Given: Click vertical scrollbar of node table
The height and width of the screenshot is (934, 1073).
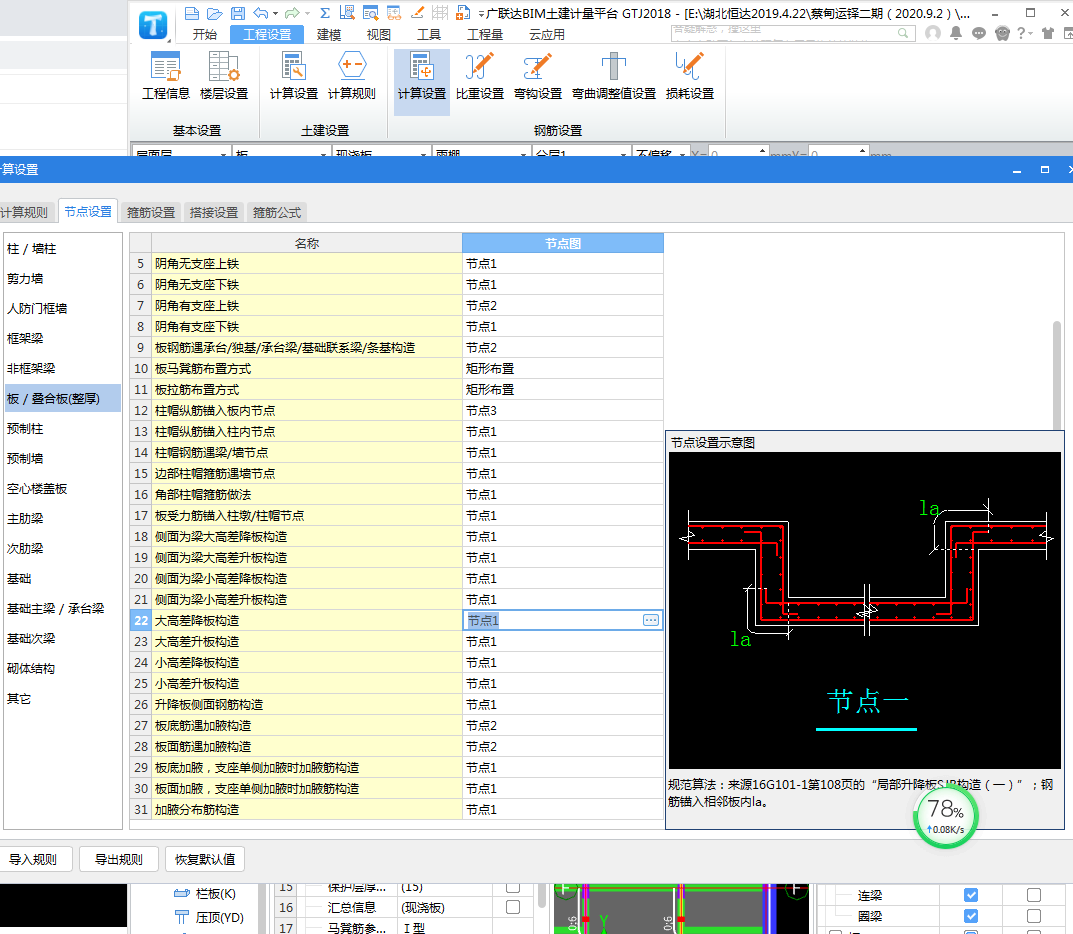Looking at the screenshot, I should coord(1057,375).
